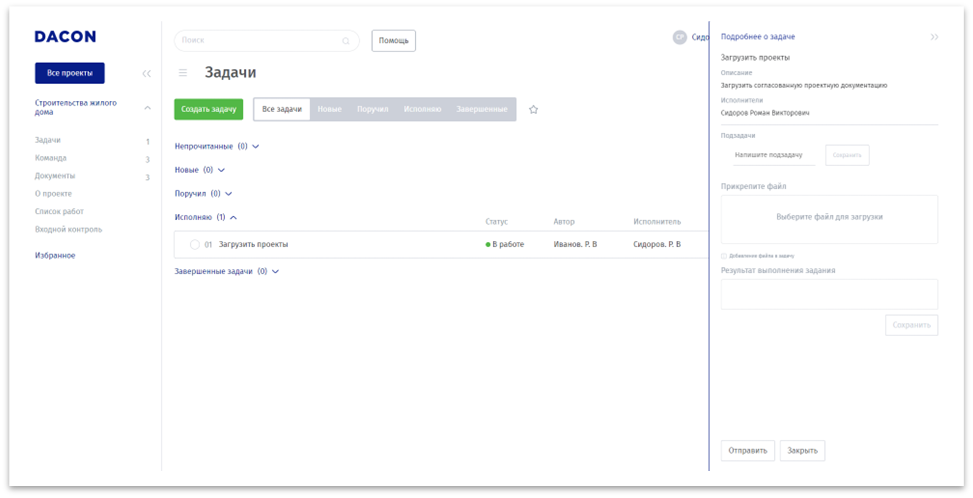Open the hamburger menu beside Задачи heading
973x498 pixels.
pos(183,73)
